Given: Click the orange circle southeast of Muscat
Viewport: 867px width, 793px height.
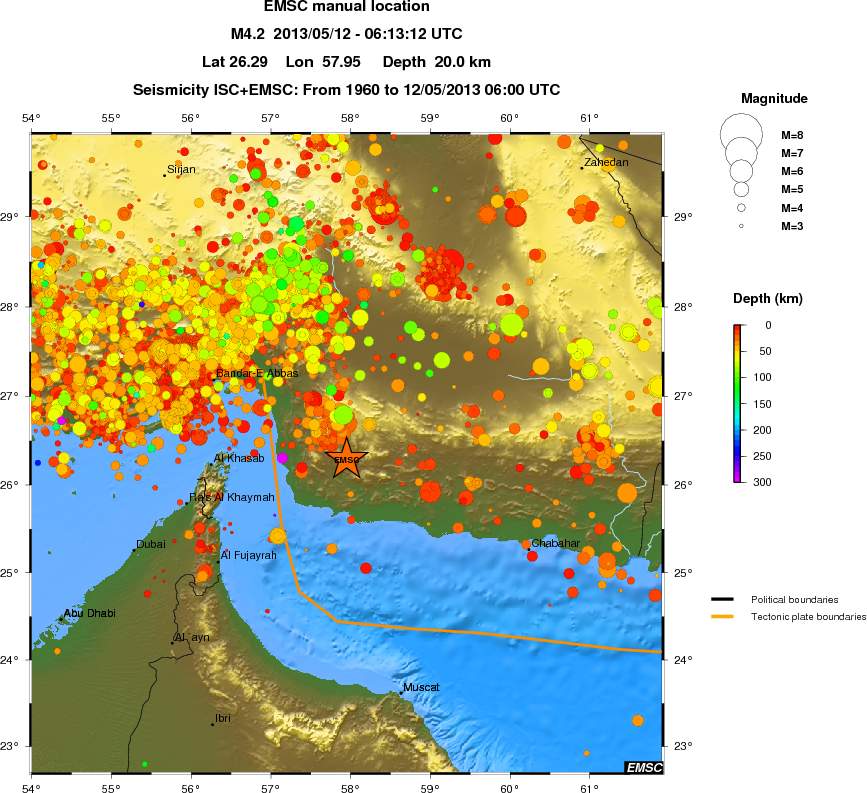Looking at the screenshot, I should pos(638,721).
